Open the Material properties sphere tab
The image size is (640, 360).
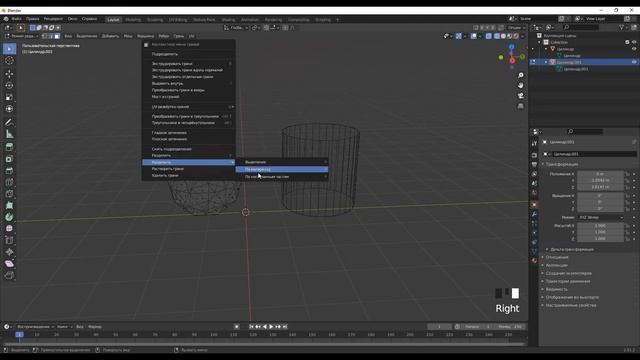point(534,260)
